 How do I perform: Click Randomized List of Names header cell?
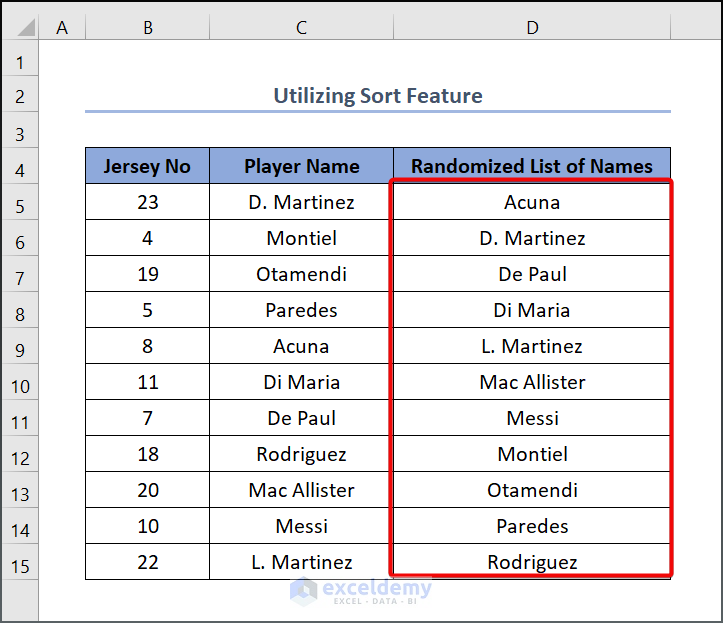click(x=532, y=166)
